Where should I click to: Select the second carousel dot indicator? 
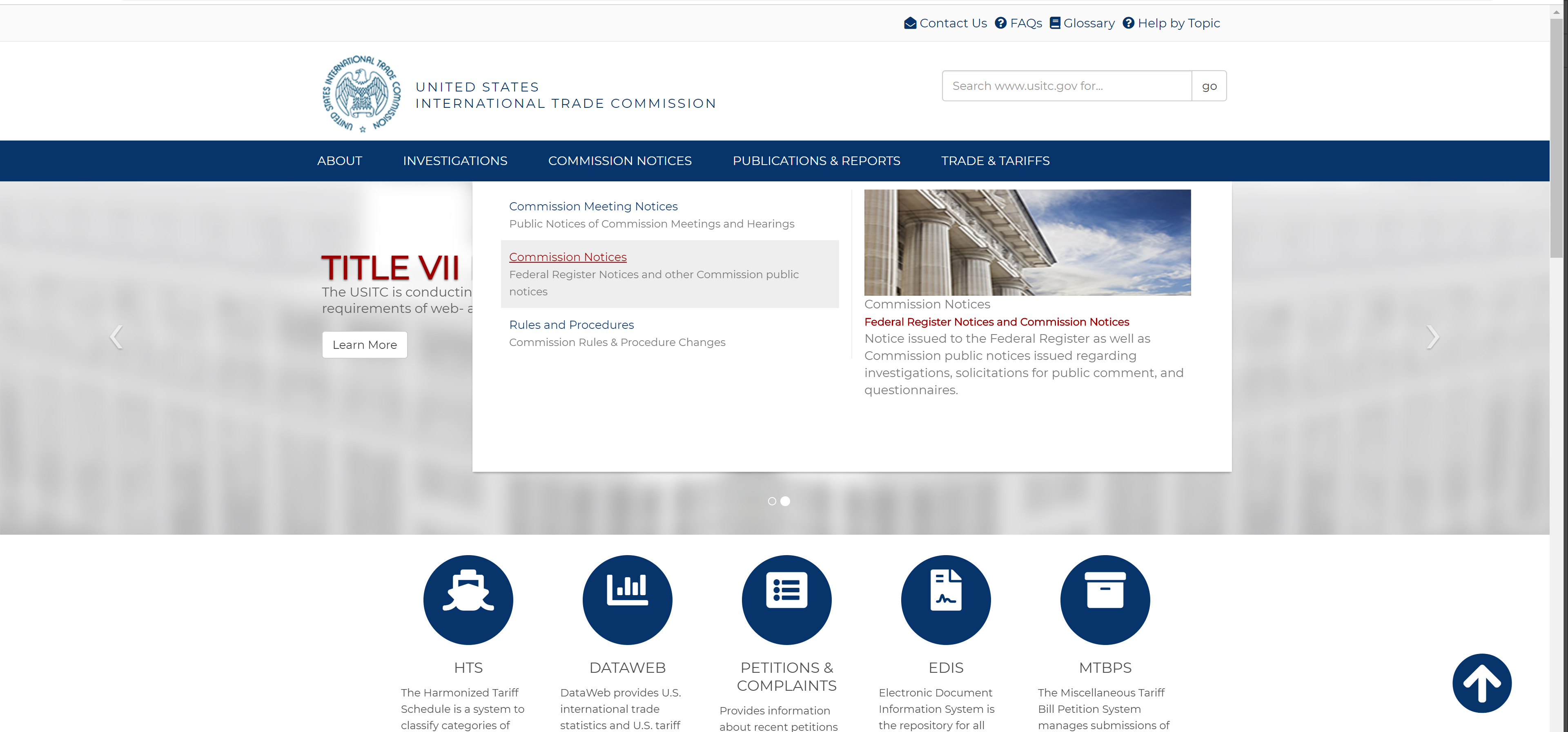click(785, 501)
